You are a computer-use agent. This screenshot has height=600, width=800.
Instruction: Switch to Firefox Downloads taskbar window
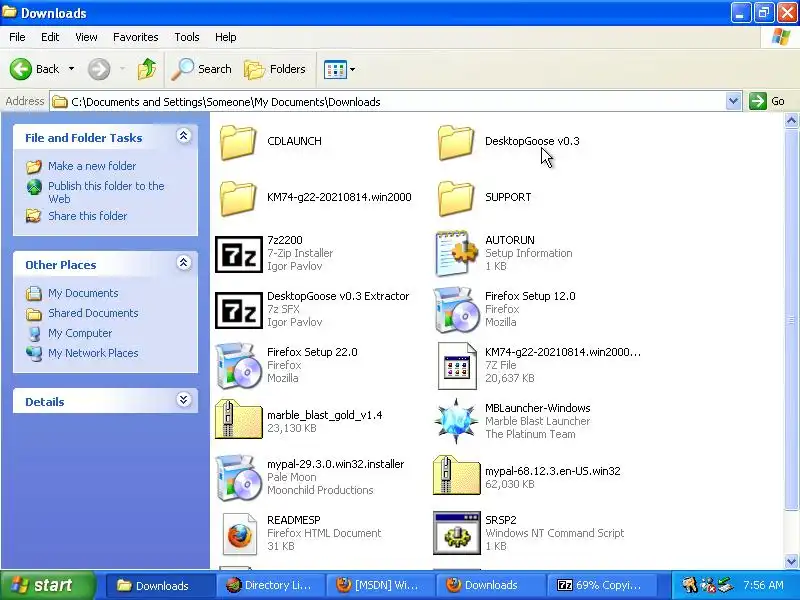(x=491, y=585)
